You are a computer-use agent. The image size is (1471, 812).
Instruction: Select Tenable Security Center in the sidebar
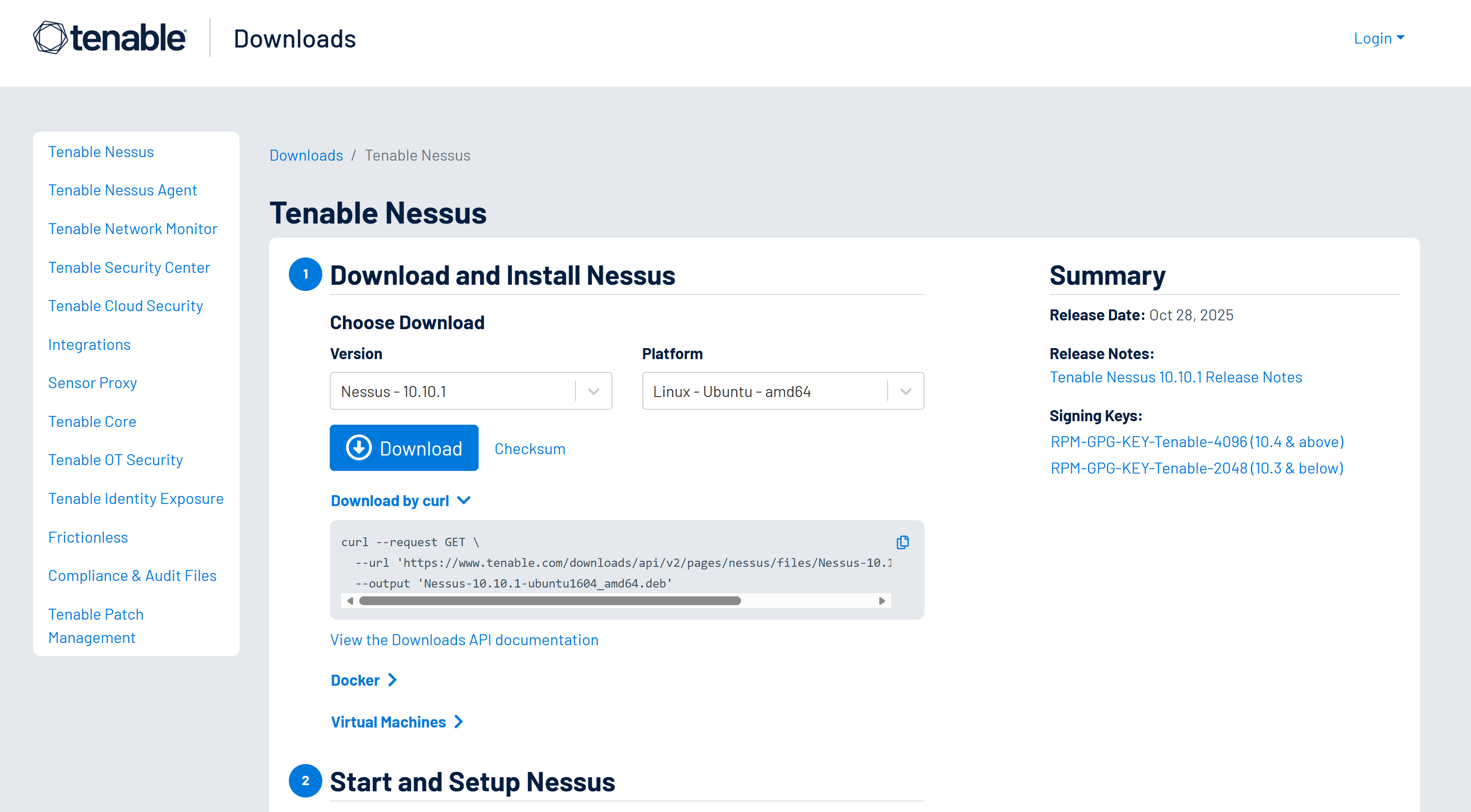[x=129, y=268]
